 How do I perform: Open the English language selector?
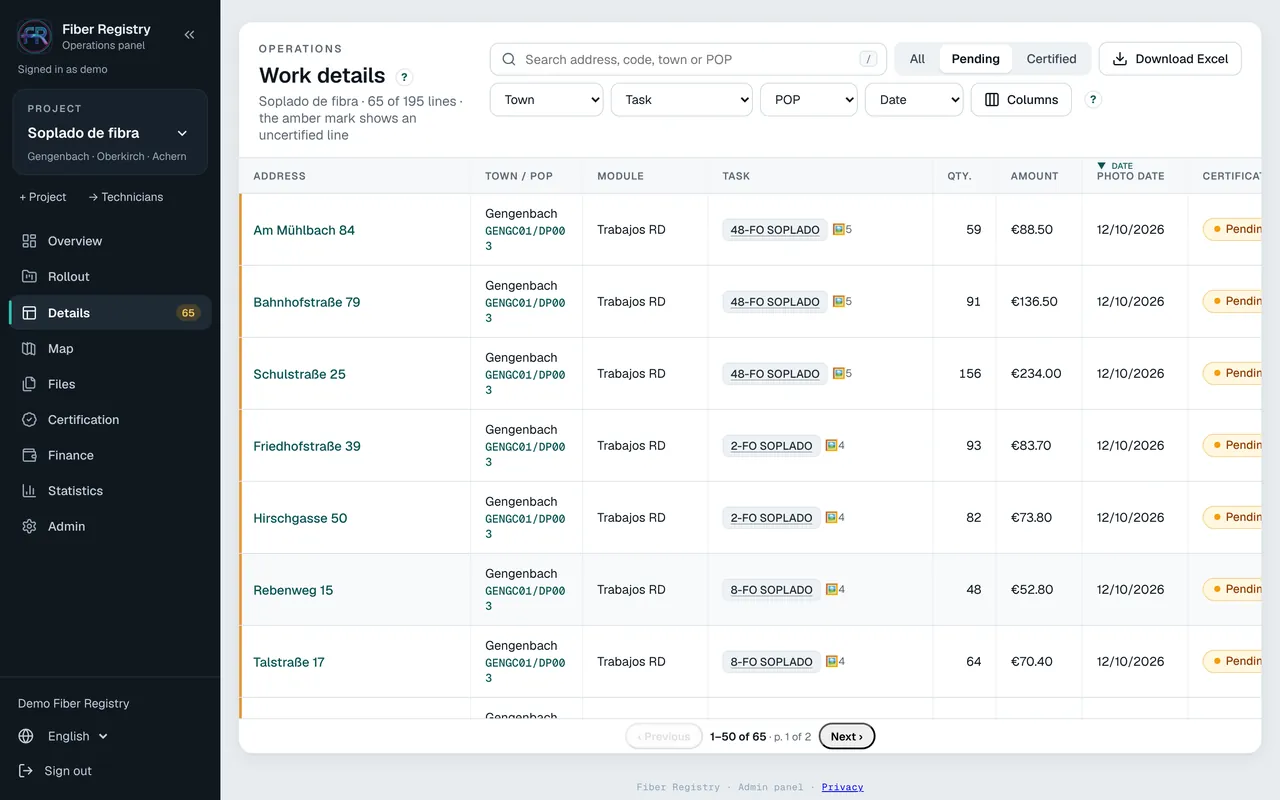tap(64, 736)
